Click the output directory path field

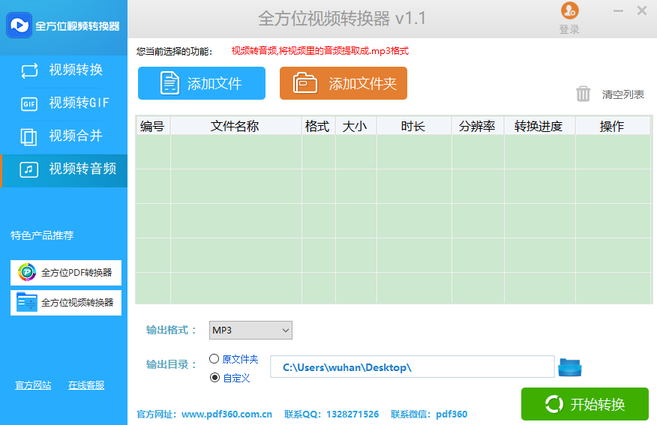(x=412, y=367)
